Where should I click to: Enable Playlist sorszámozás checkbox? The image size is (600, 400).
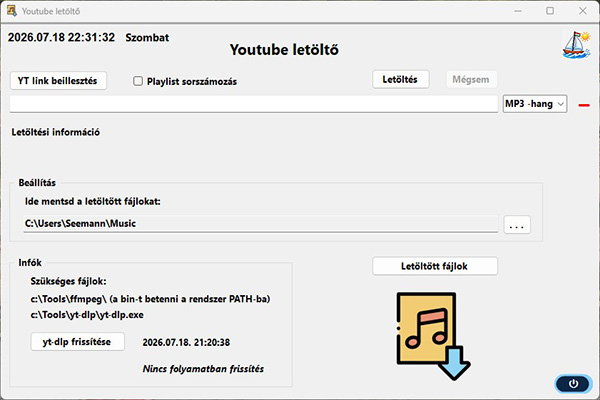click(x=138, y=81)
